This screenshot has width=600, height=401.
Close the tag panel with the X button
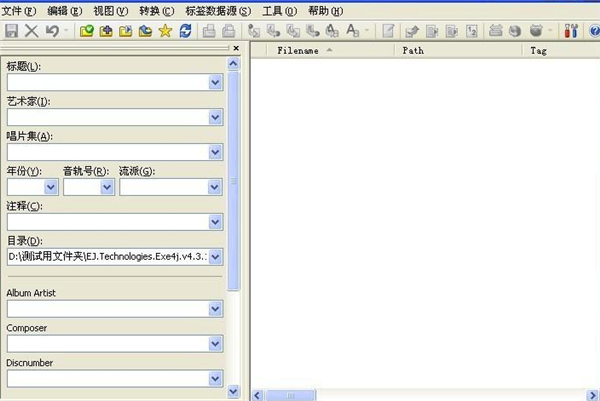point(236,48)
